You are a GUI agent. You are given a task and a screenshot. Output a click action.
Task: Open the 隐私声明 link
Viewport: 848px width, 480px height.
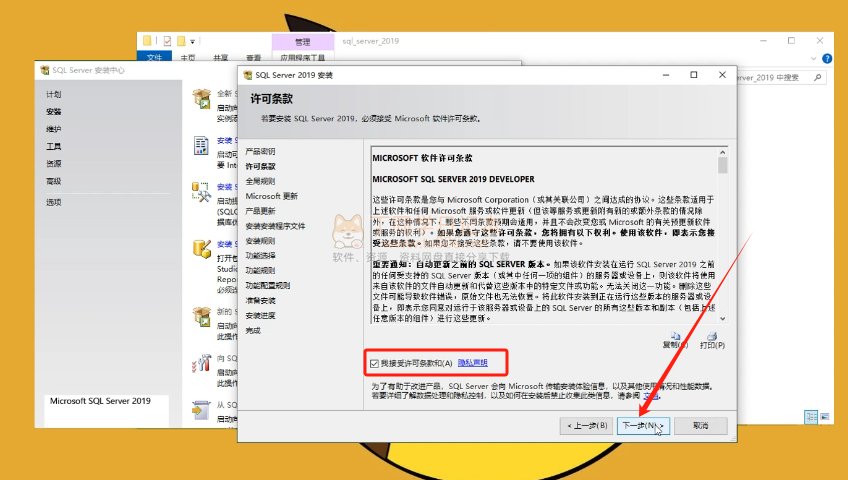pos(473,363)
